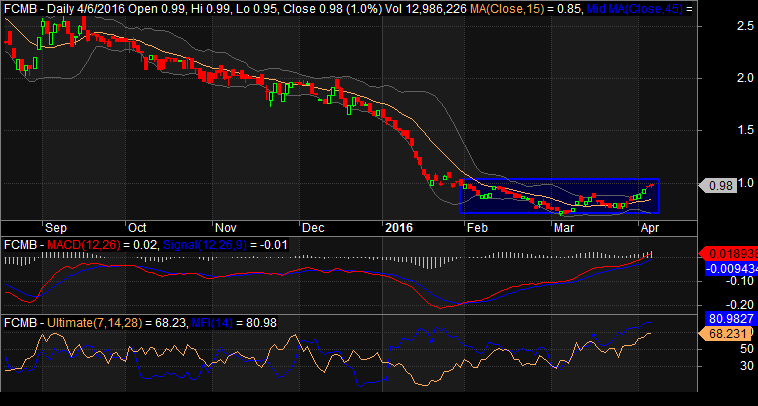Select the Vol 12,986,226 reading in chart title
758x406 pixels.
[x=426, y=9]
